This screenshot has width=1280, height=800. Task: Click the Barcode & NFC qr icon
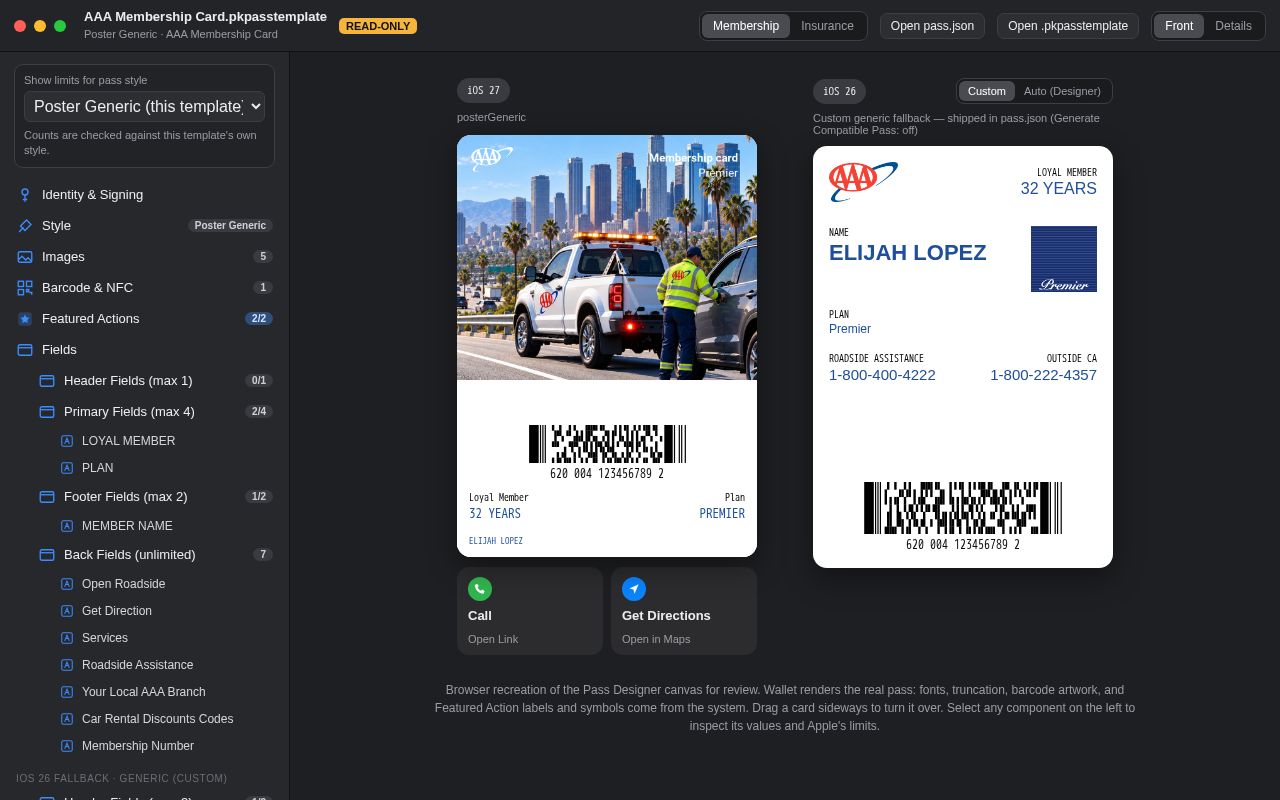pyautogui.click(x=25, y=288)
